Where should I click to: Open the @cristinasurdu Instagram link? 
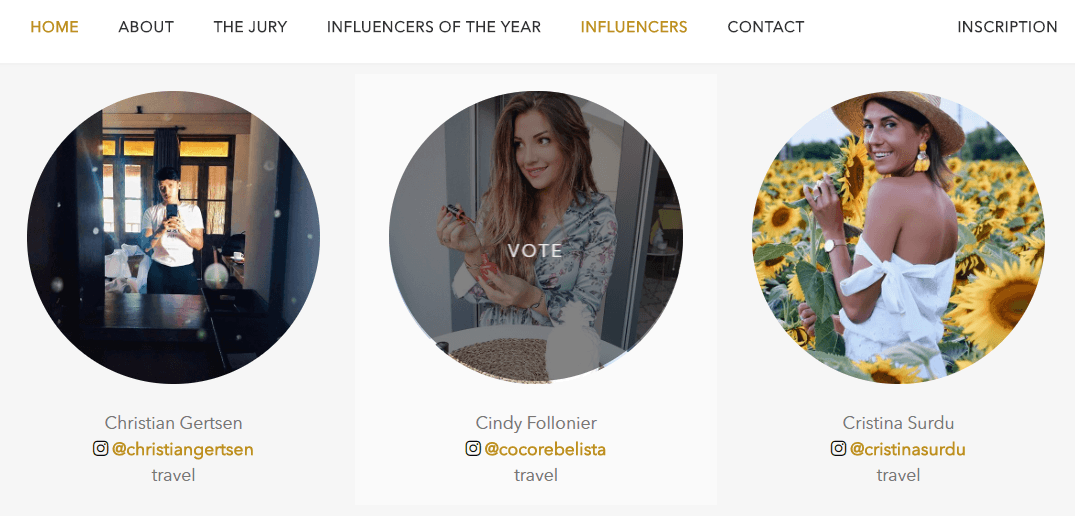click(x=908, y=450)
